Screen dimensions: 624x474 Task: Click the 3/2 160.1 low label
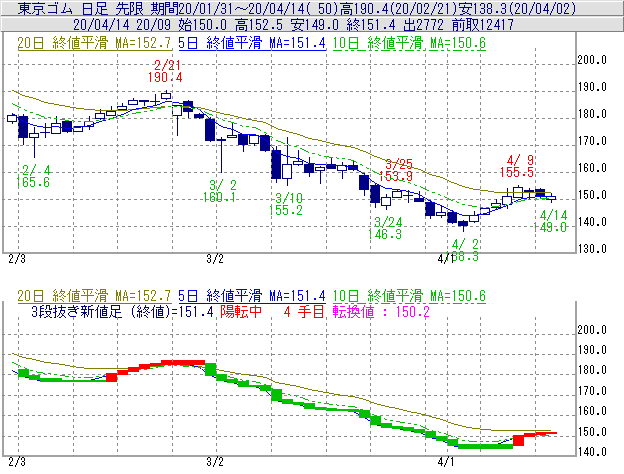[x=220, y=191]
